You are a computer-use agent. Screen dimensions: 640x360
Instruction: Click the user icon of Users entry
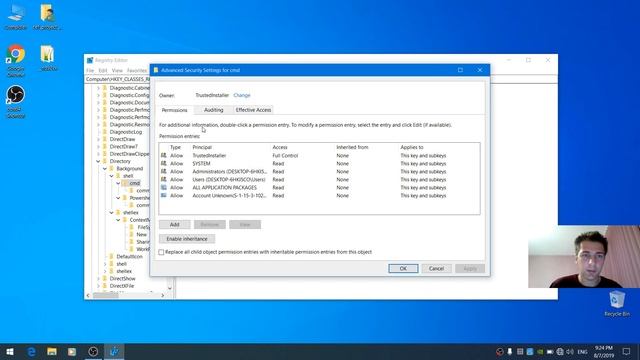(164, 179)
